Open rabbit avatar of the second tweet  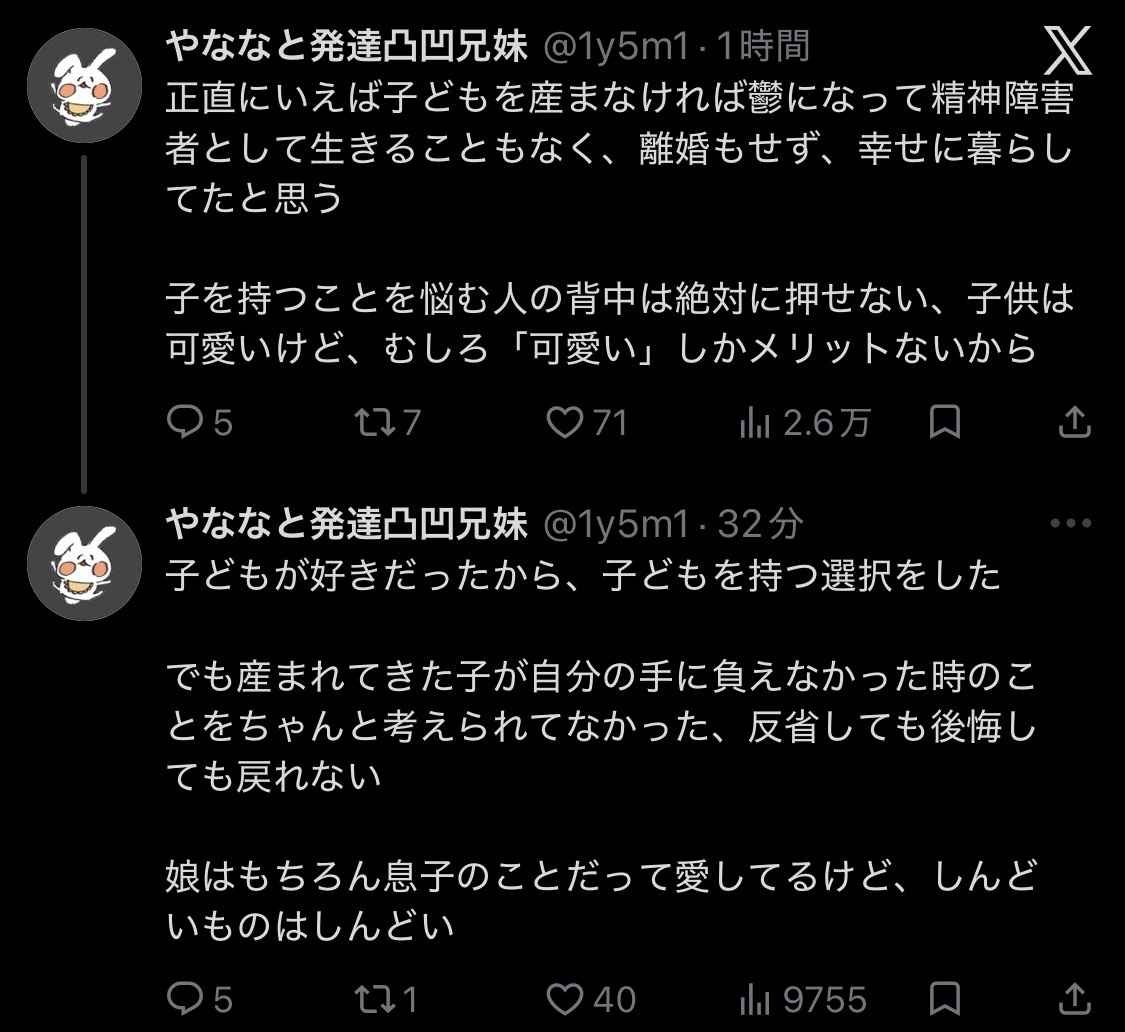pyautogui.click(x=84, y=564)
